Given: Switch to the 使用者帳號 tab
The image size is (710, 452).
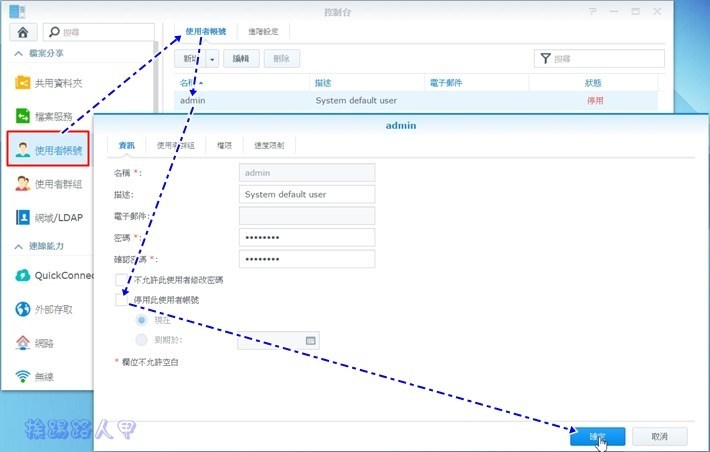Looking at the screenshot, I should pos(206,31).
